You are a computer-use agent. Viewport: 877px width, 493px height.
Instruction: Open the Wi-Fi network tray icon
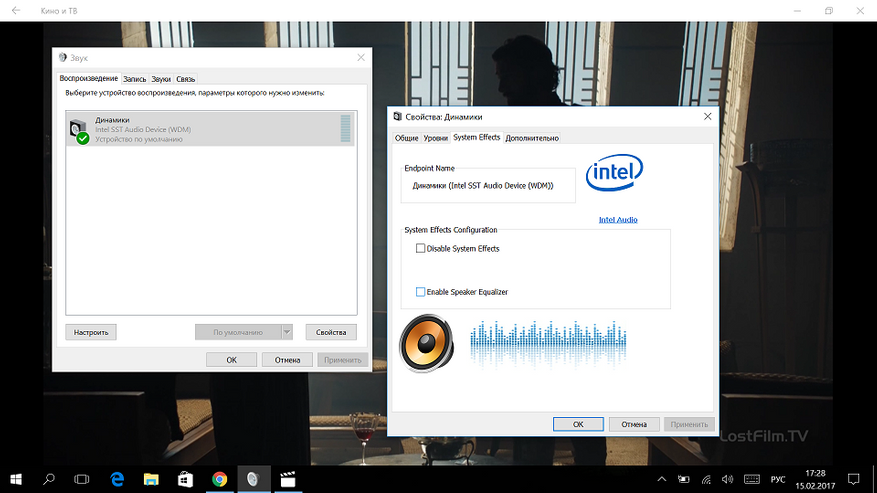706,480
